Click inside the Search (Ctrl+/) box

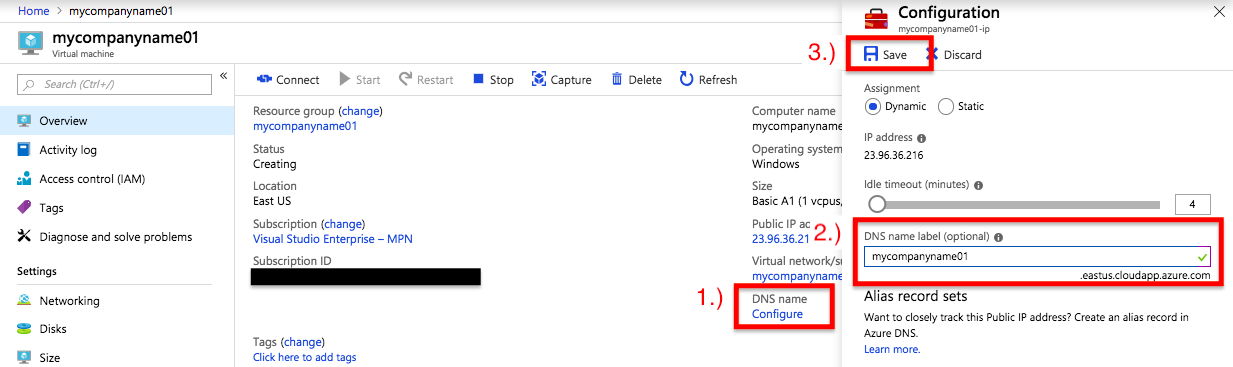[113, 84]
